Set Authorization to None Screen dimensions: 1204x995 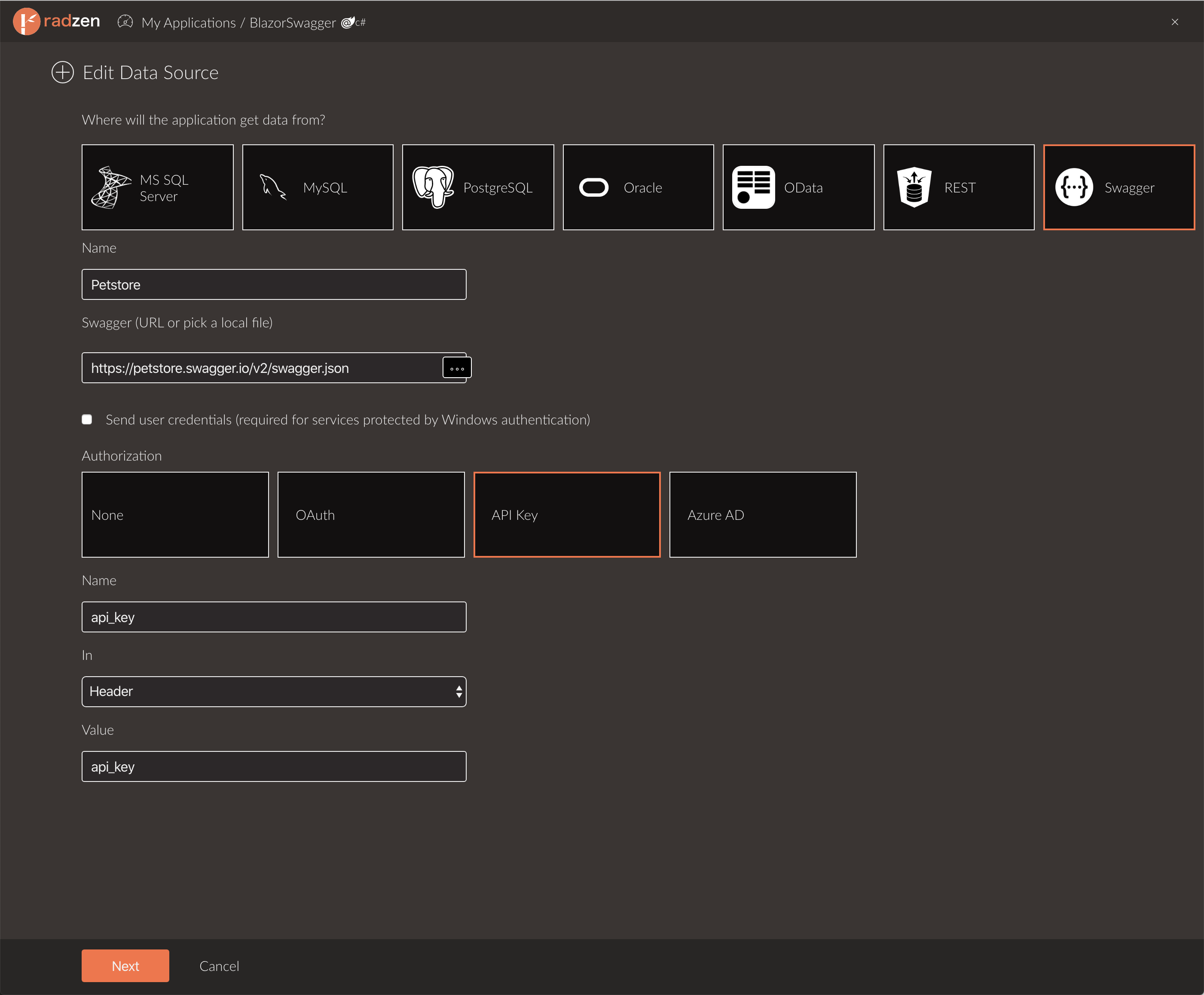coord(175,515)
